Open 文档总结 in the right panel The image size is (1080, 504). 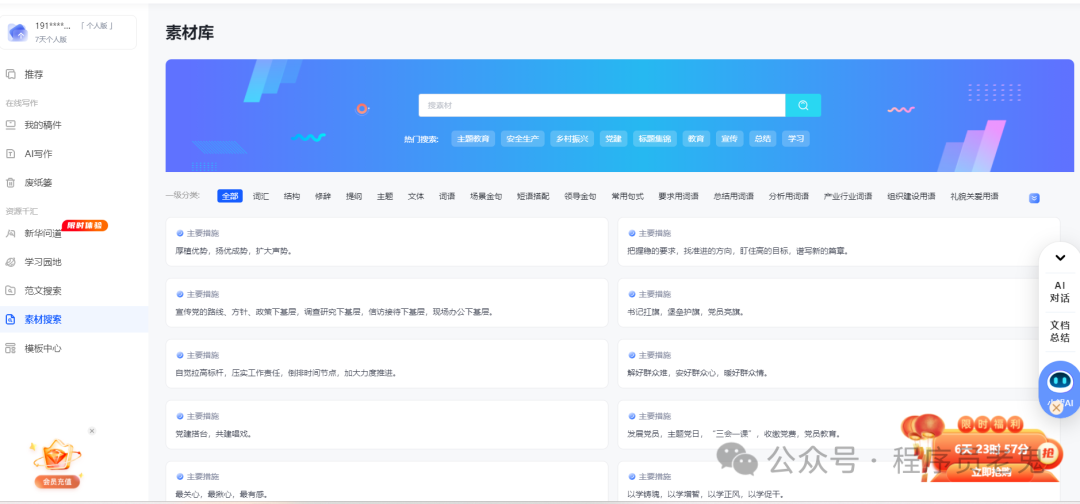point(1060,331)
